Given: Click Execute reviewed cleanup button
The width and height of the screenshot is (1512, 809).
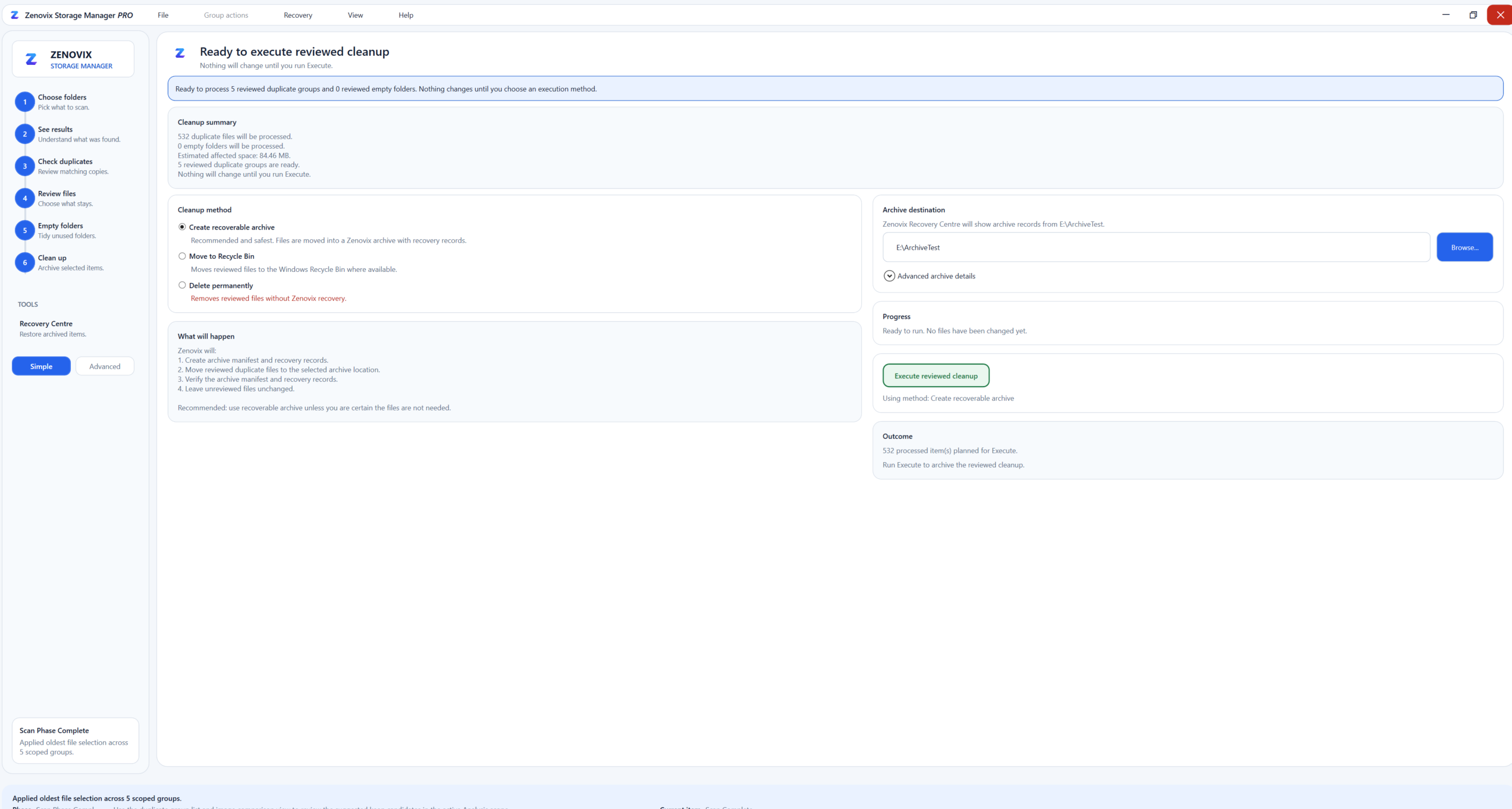Looking at the screenshot, I should click(936, 376).
